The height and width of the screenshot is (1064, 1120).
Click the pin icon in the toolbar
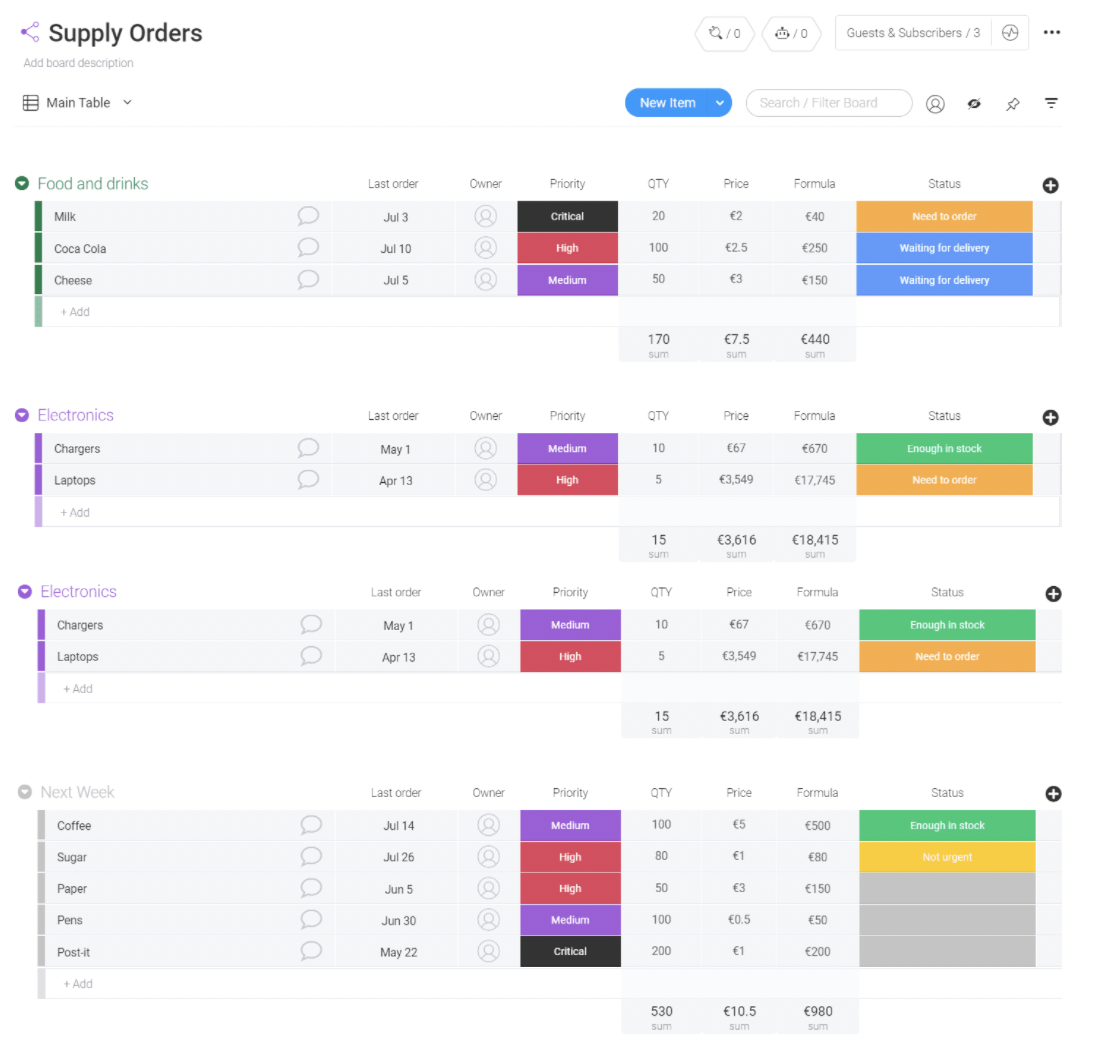1012,103
